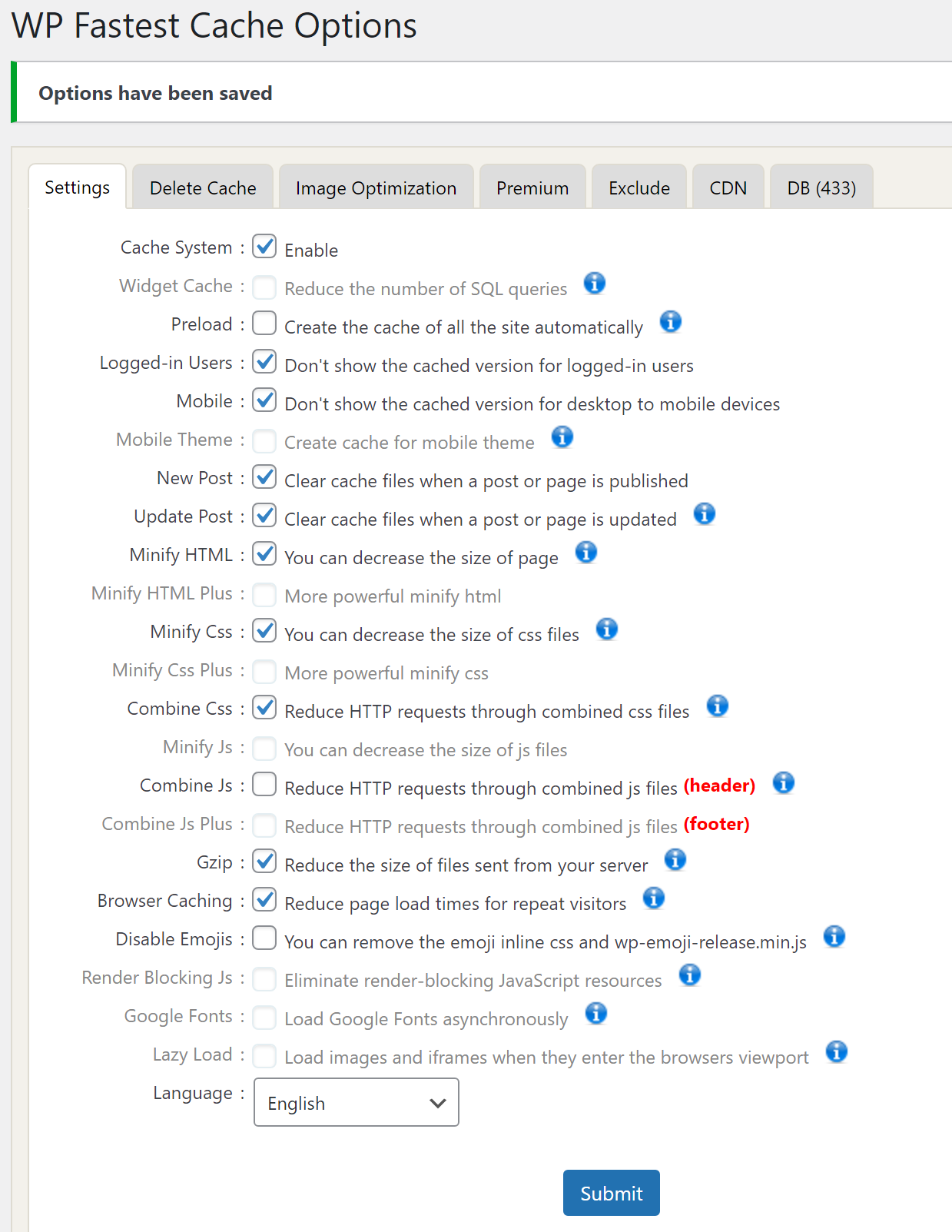Click info icon next to Gzip
The image size is (952, 1232).
[675, 859]
